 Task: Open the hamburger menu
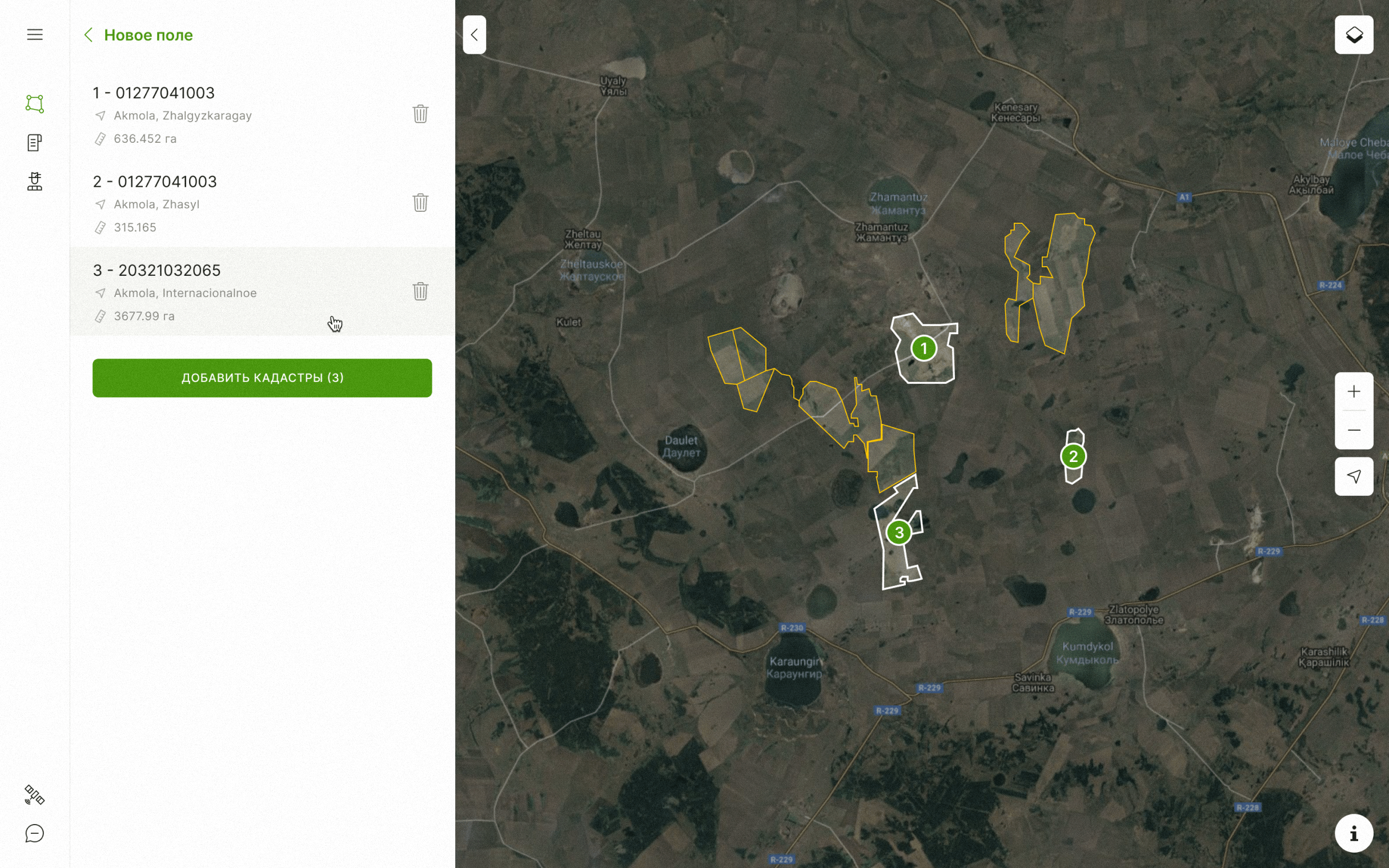pyautogui.click(x=34, y=34)
